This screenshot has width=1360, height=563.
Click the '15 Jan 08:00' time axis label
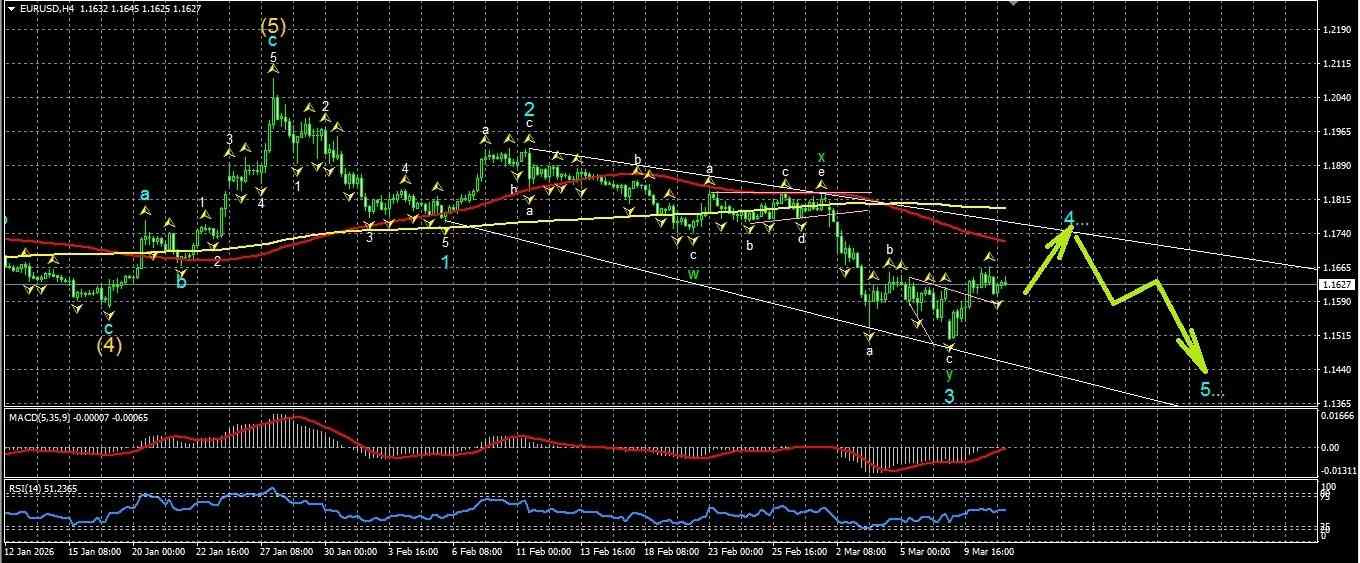94,551
